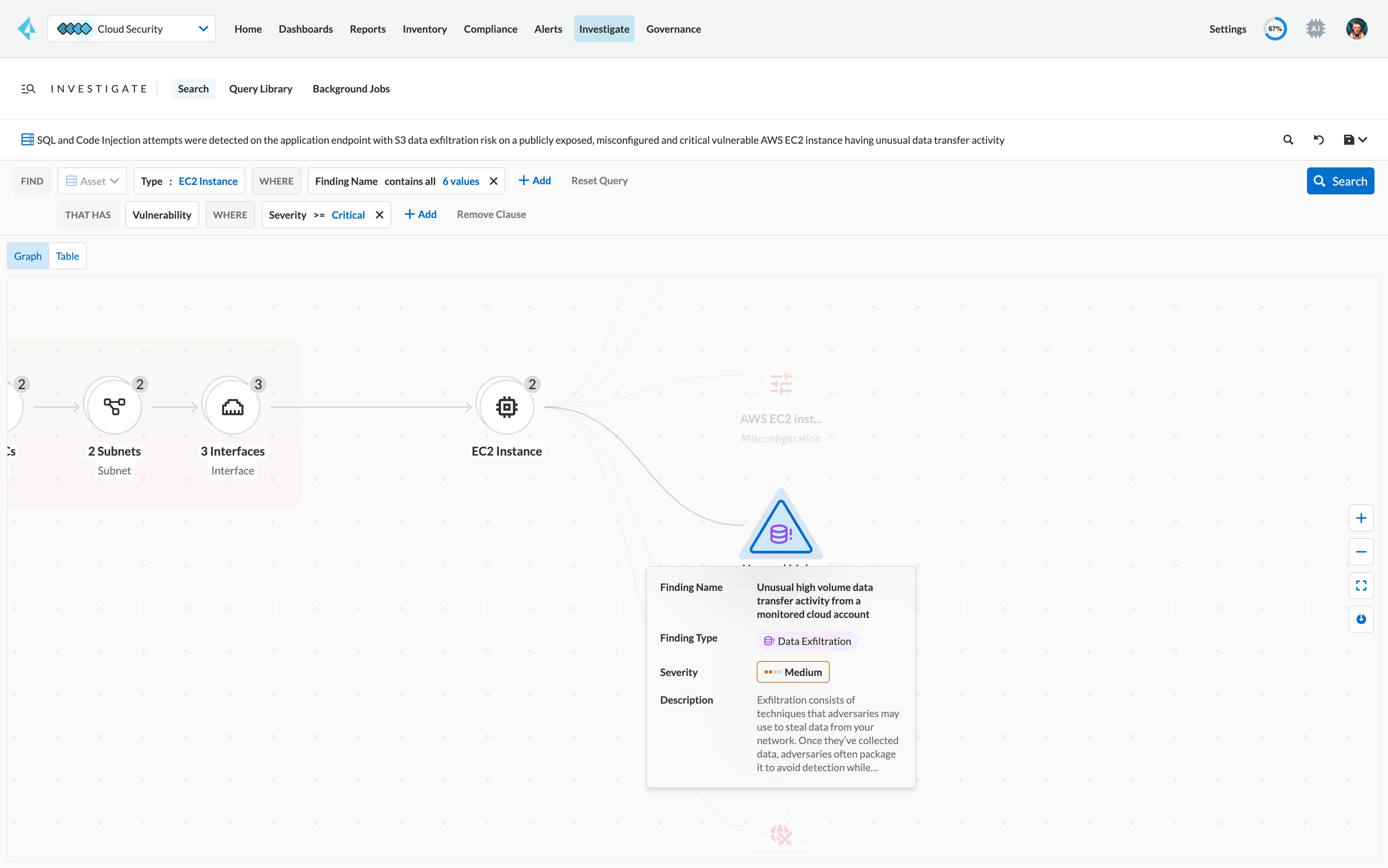Click the magnifier icon in query title bar
This screenshot has width=1388, height=868.
(x=1288, y=139)
